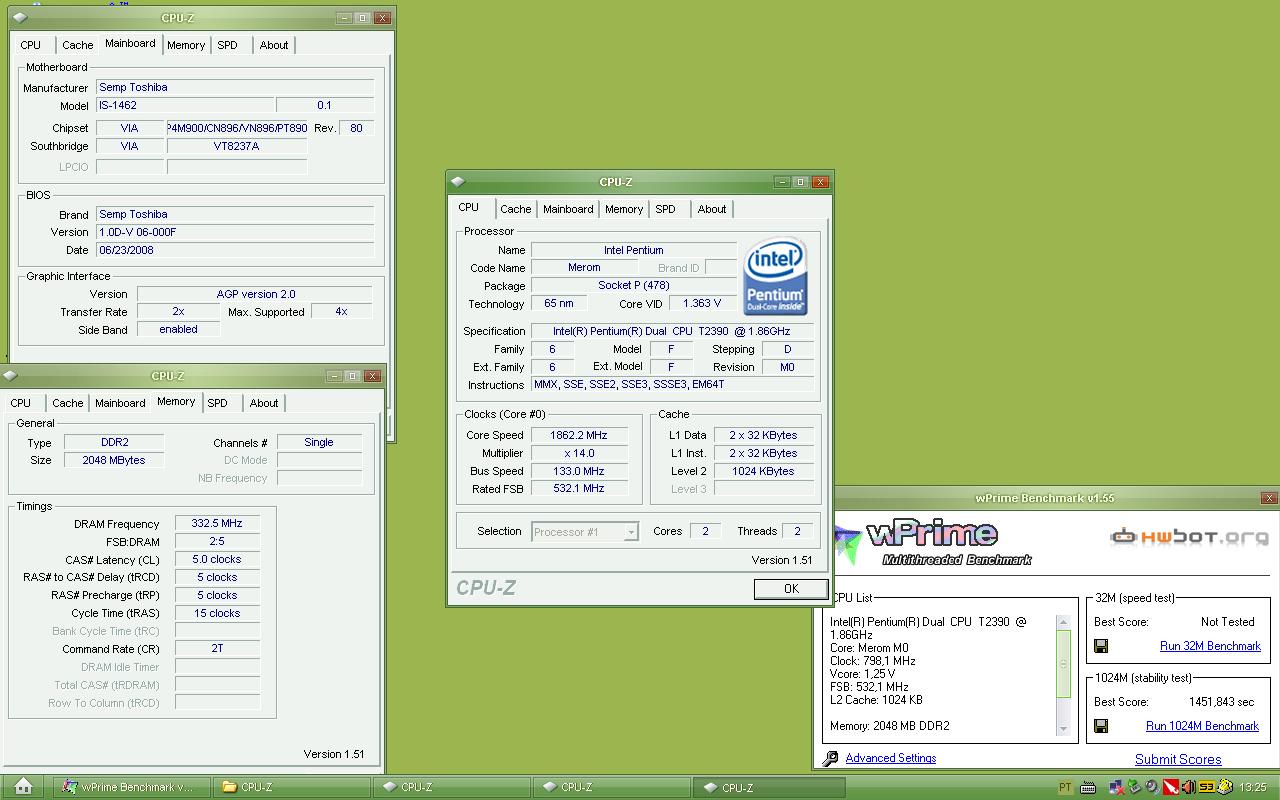Select Mainboard tab in bottom-left Memory window
This screenshot has height=800, width=1280.
[x=120, y=403]
